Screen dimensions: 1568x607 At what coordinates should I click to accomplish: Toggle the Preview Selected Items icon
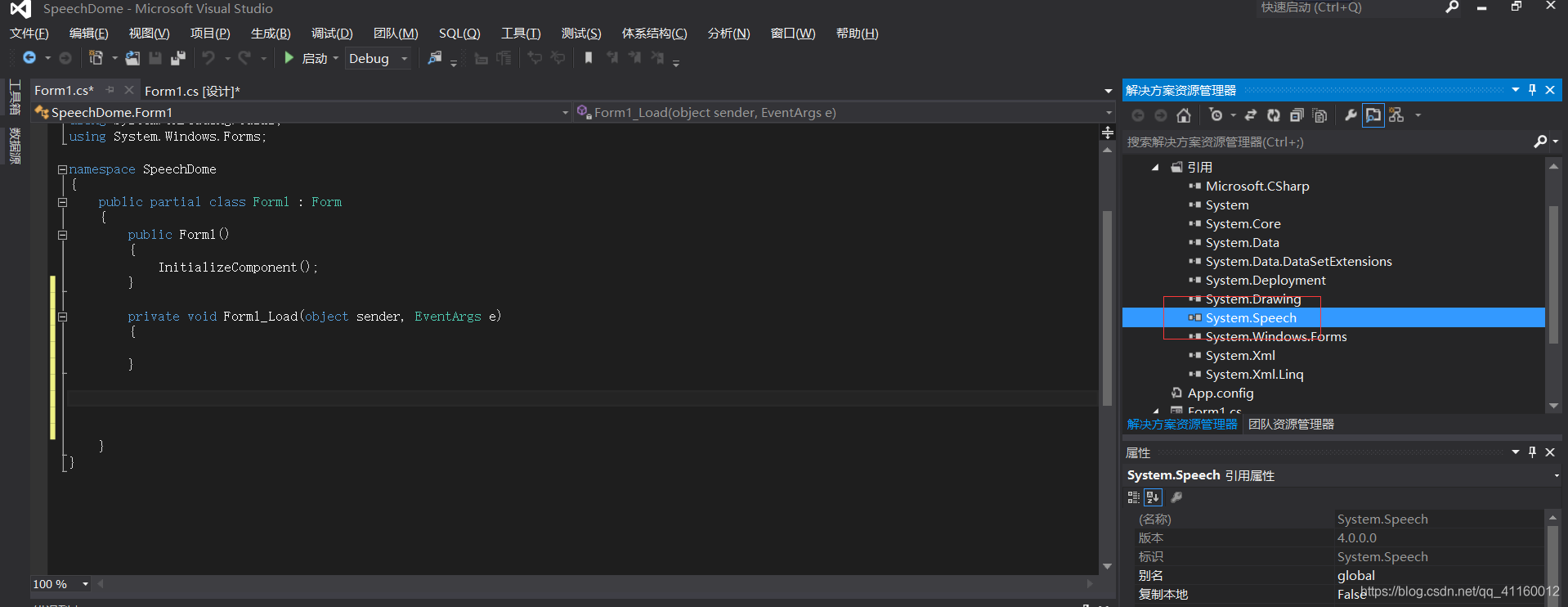1373,115
